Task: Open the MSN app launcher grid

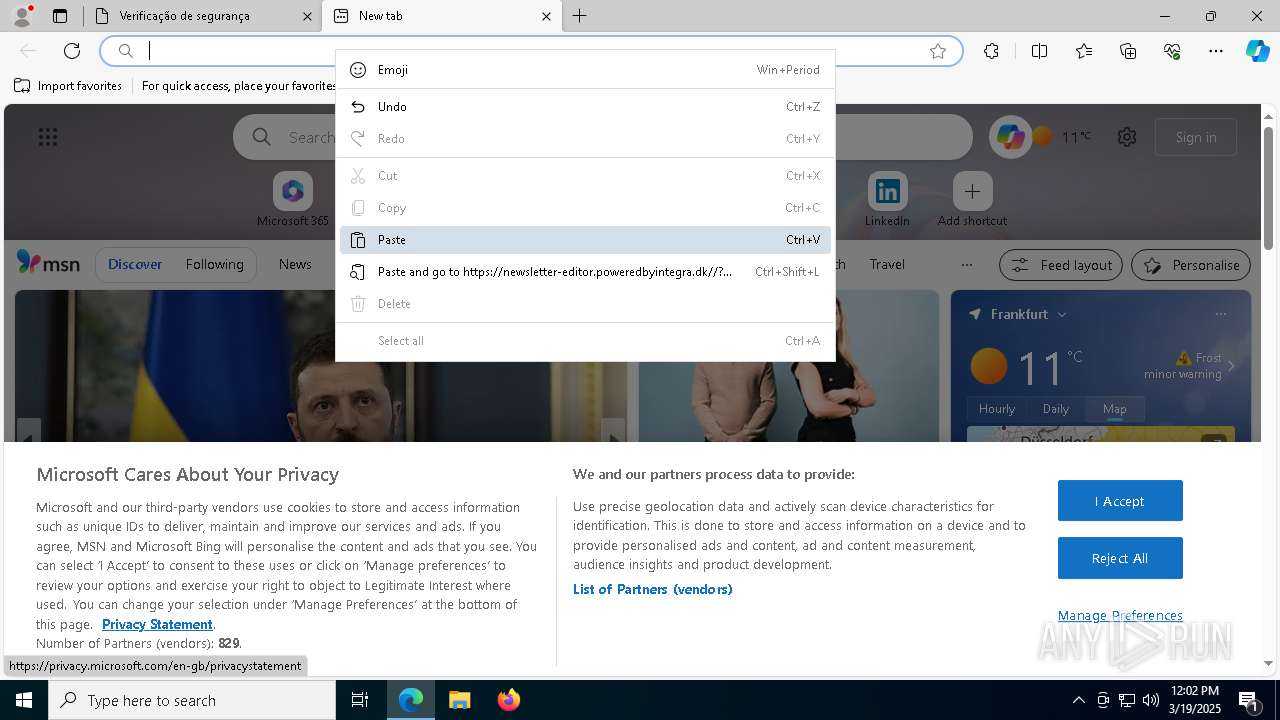Action: point(48,137)
